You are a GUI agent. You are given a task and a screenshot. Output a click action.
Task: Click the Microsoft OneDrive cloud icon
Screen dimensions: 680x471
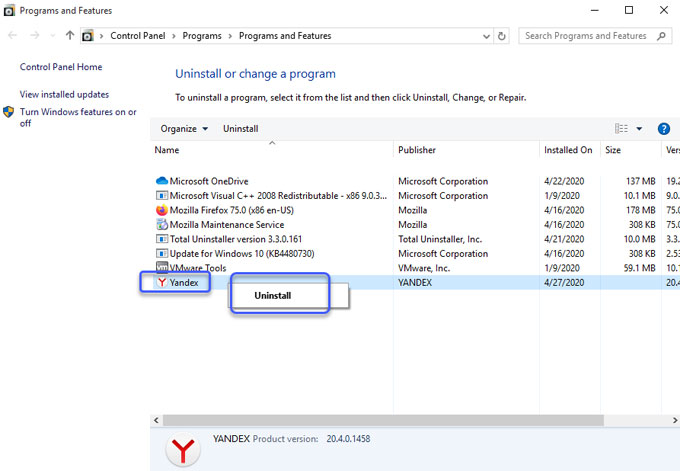[162, 180]
